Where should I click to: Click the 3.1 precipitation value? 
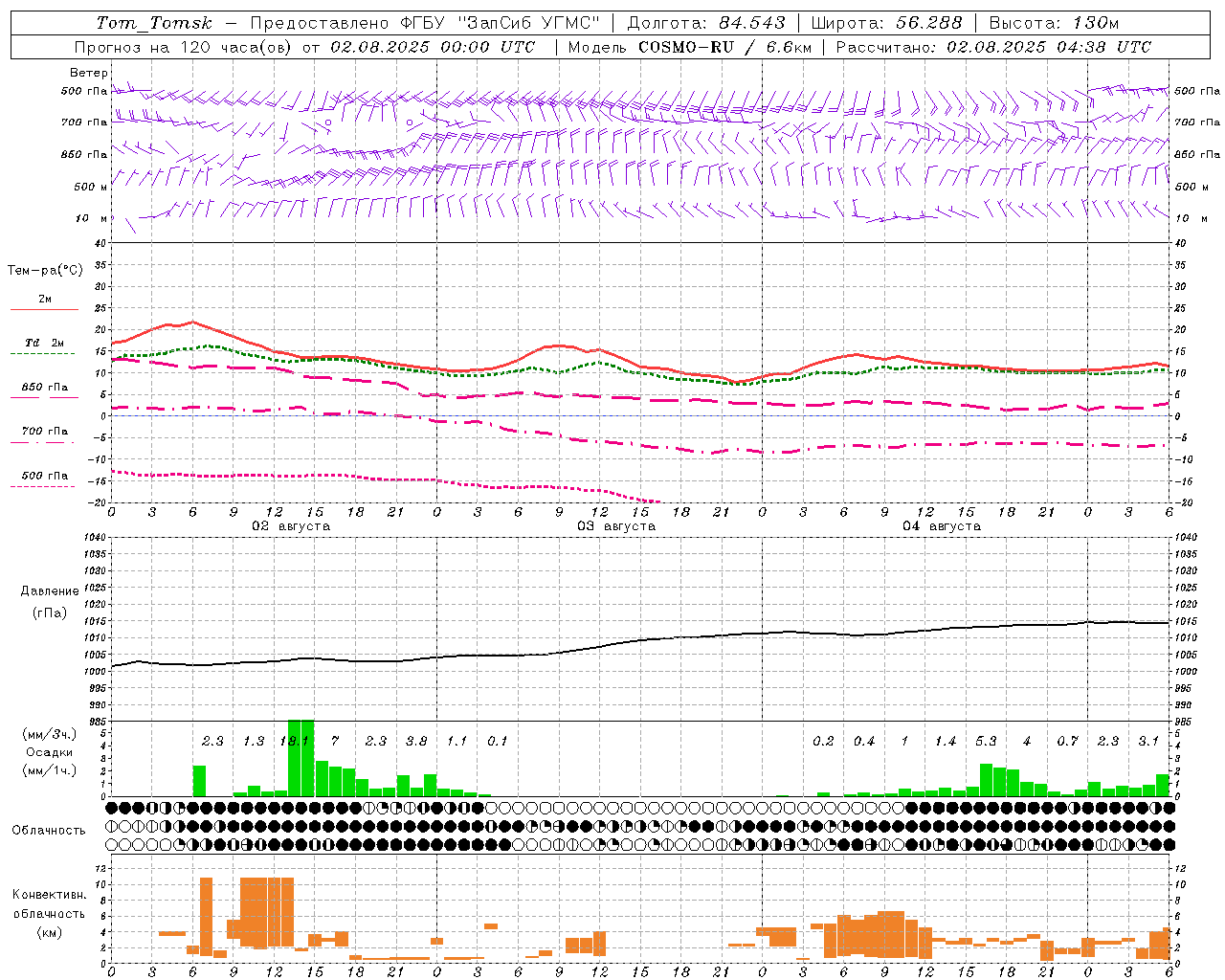coord(1148,742)
